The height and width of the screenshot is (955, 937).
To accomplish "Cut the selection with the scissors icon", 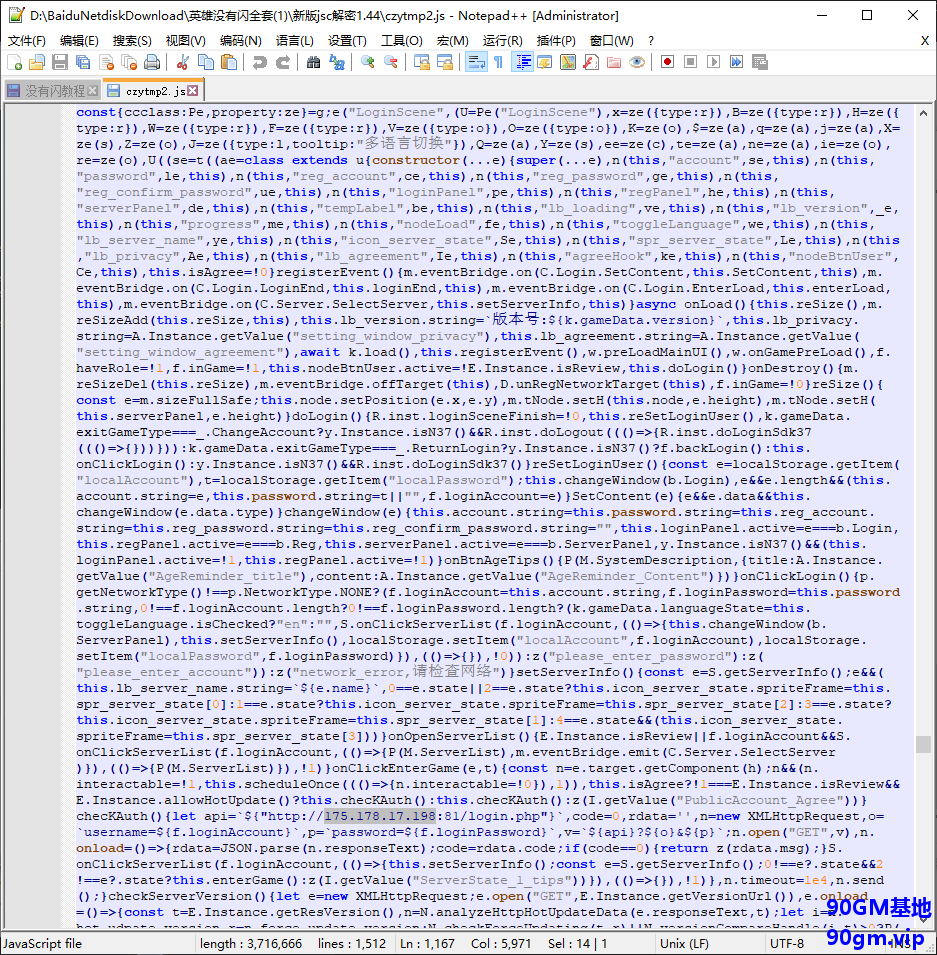I will [x=182, y=62].
